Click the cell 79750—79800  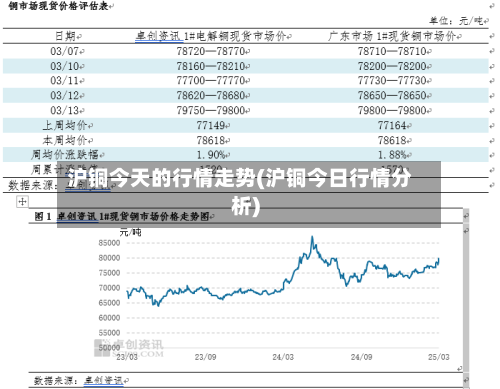[x=211, y=110]
